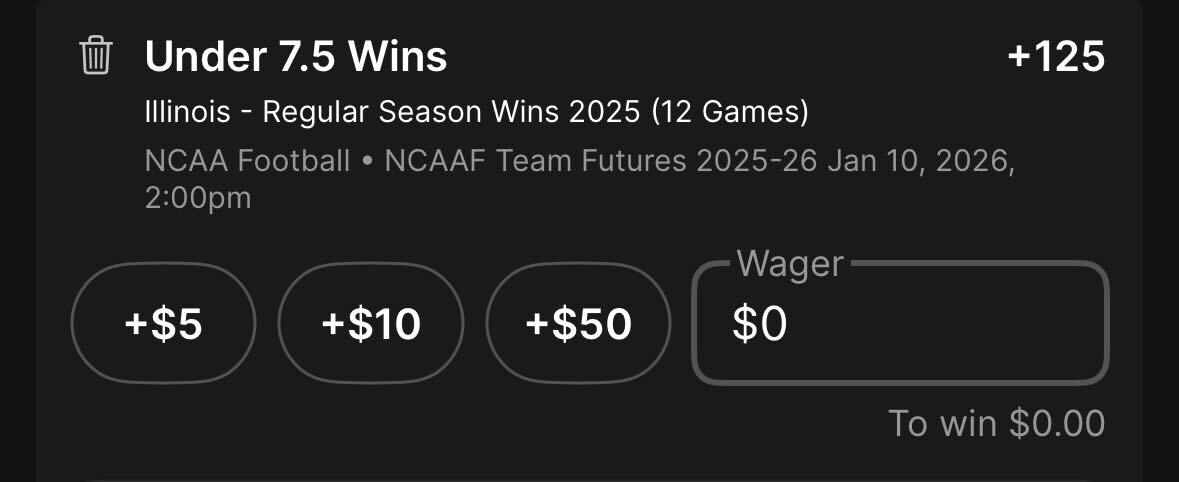Increase stake by $50 using quick-add chip
This screenshot has height=482, width=1179.
coord(578,323)
